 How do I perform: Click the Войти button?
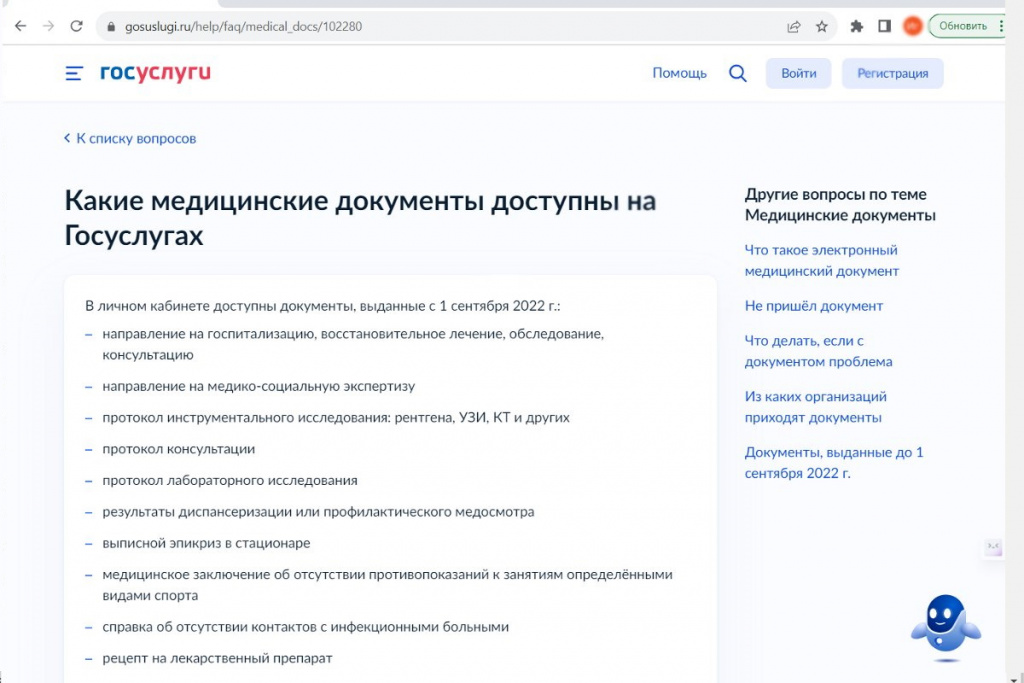pos(799,73)
